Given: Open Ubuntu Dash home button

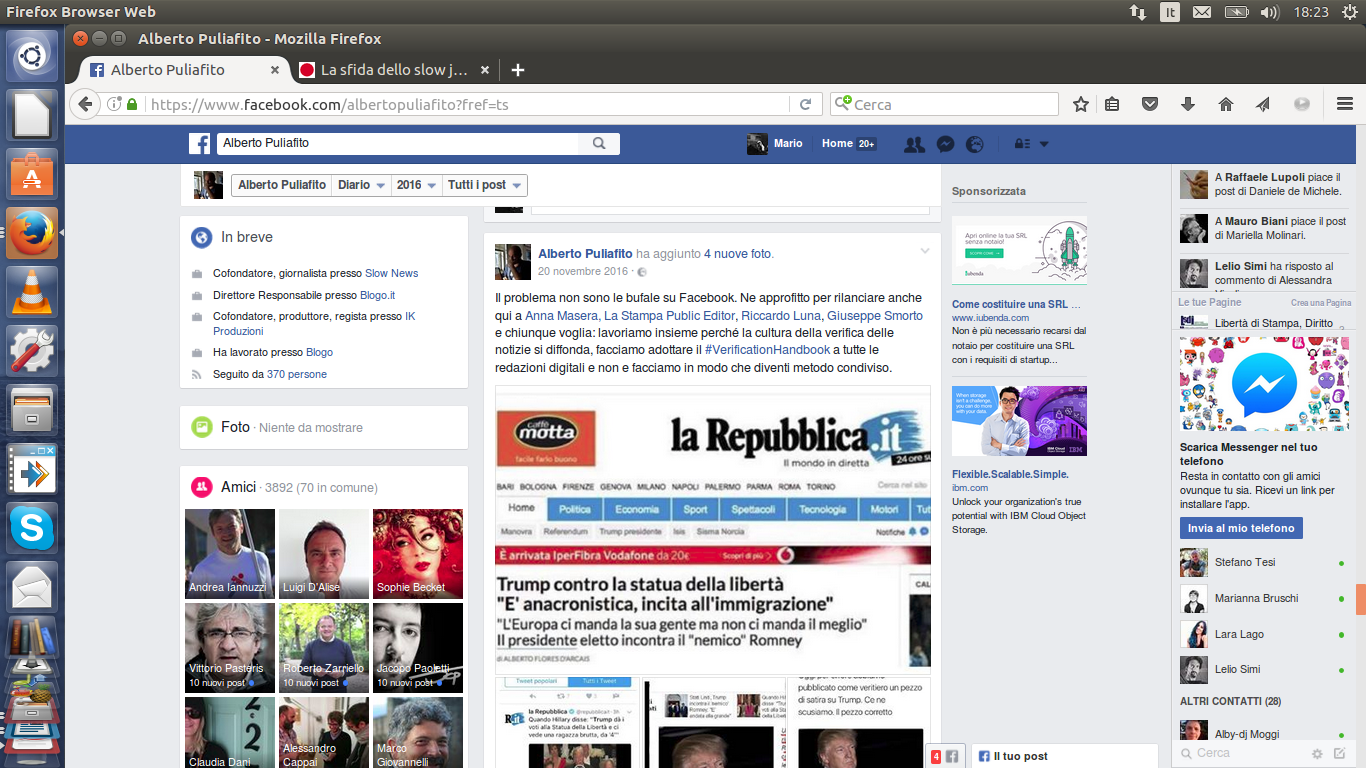Looking at the screenshot, I should tap(32, 57).
